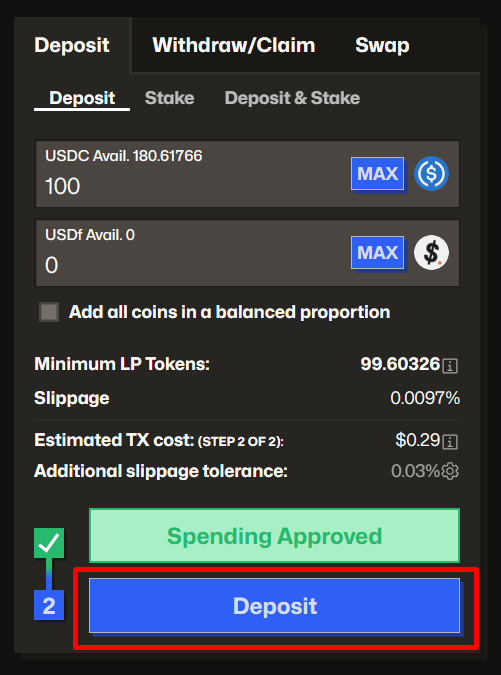Switch to the Withdraw/Claim tab
Screen dimensions: 501x675
(x=234, y=45)
